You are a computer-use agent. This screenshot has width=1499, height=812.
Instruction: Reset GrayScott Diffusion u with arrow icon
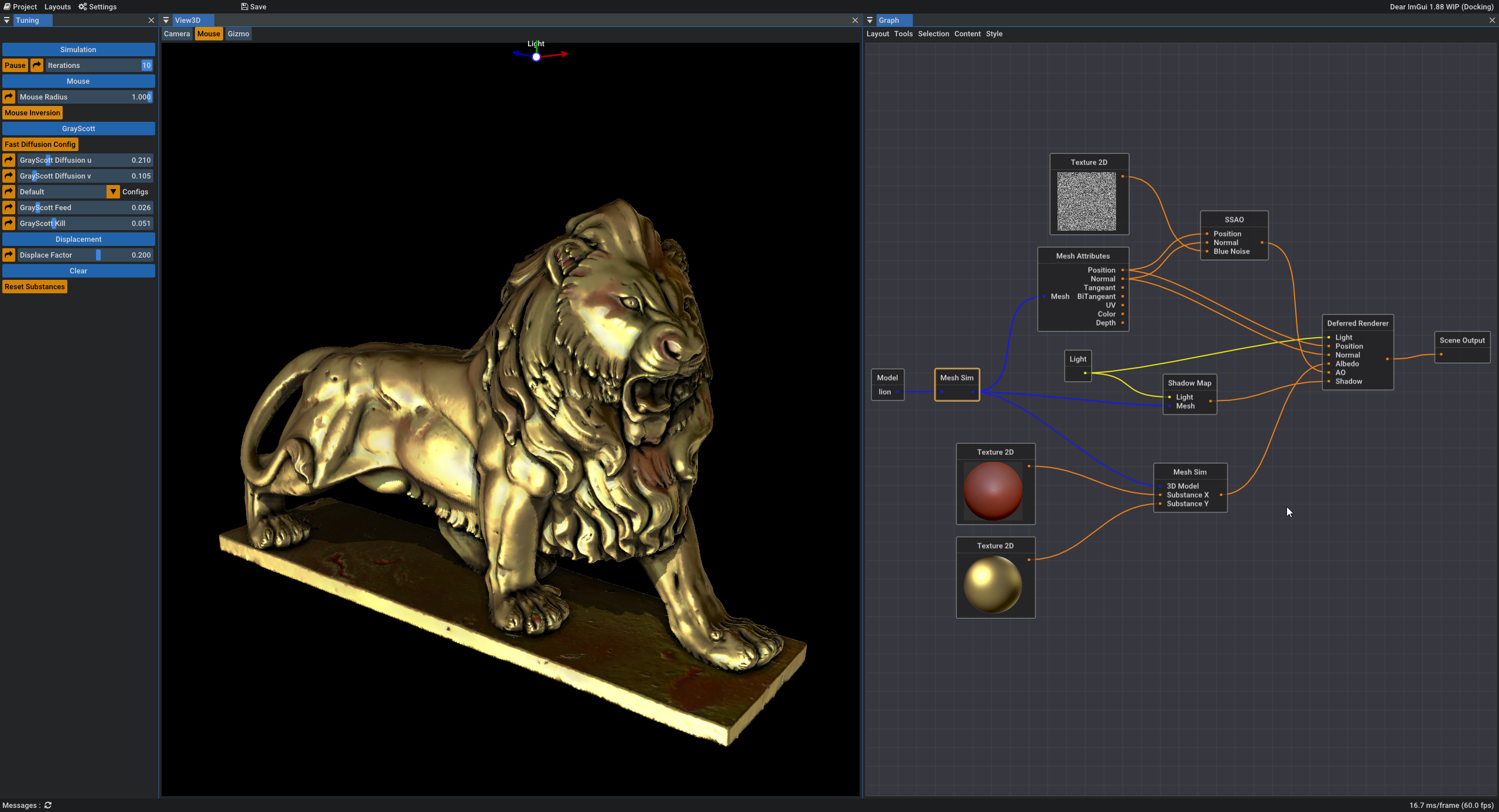[9, 160]
